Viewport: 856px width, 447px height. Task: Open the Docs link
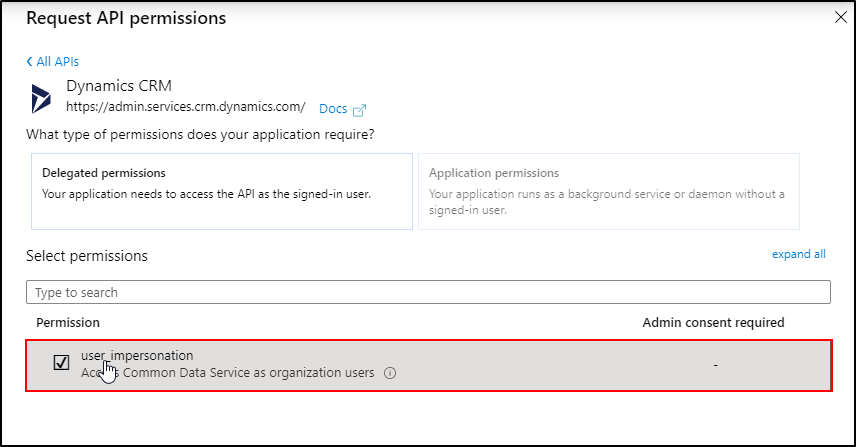tap(332, 108)
